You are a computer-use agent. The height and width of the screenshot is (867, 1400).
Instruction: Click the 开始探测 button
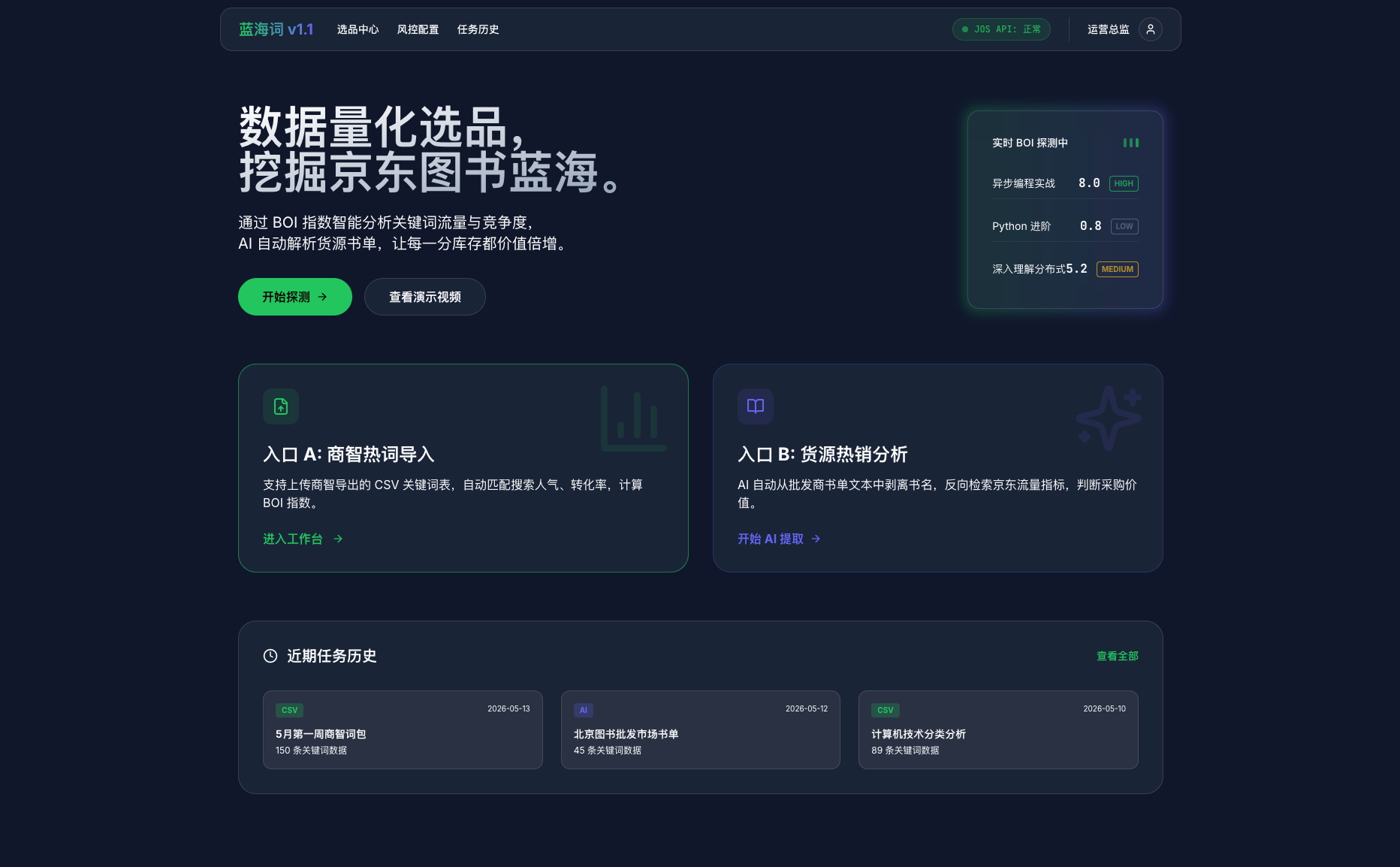coord(295,297)
